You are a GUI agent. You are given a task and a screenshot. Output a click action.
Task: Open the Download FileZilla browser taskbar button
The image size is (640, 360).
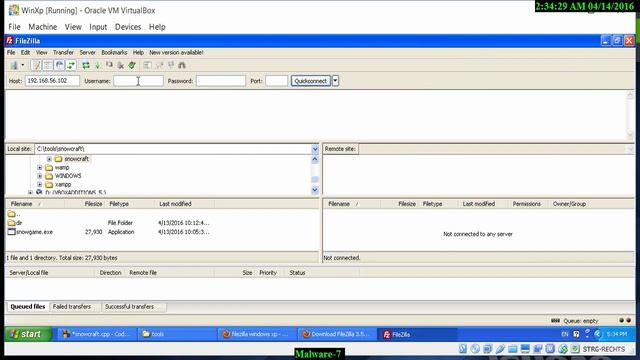[337, 334]
